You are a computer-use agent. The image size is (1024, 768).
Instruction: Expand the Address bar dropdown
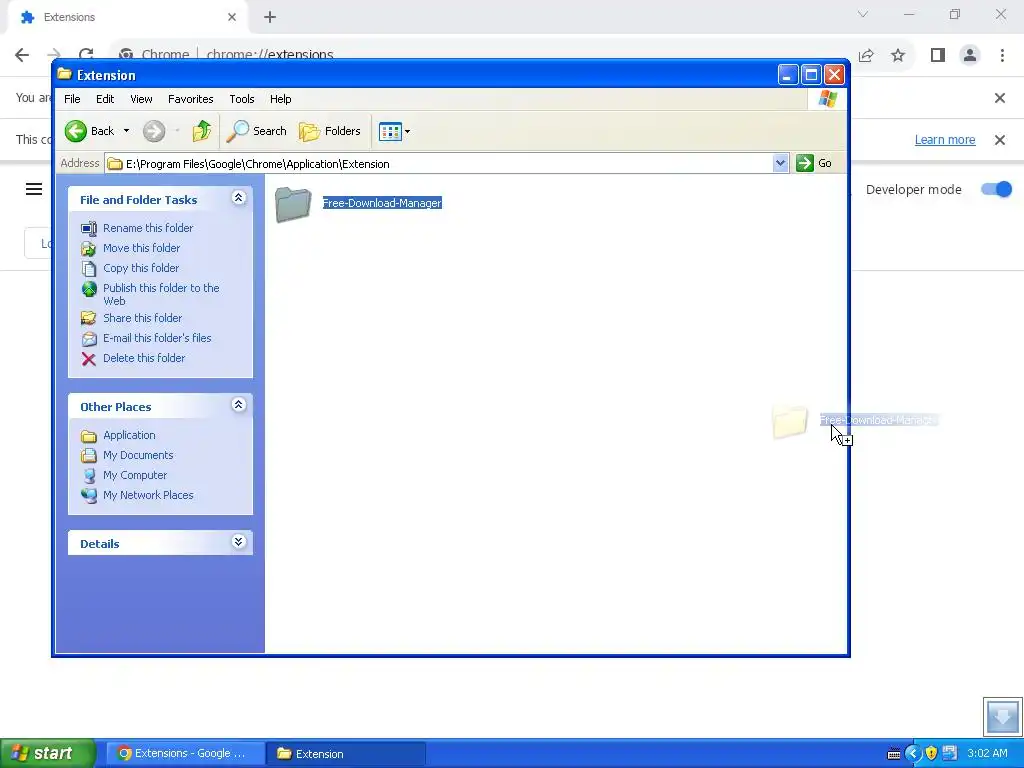point(780,163)
